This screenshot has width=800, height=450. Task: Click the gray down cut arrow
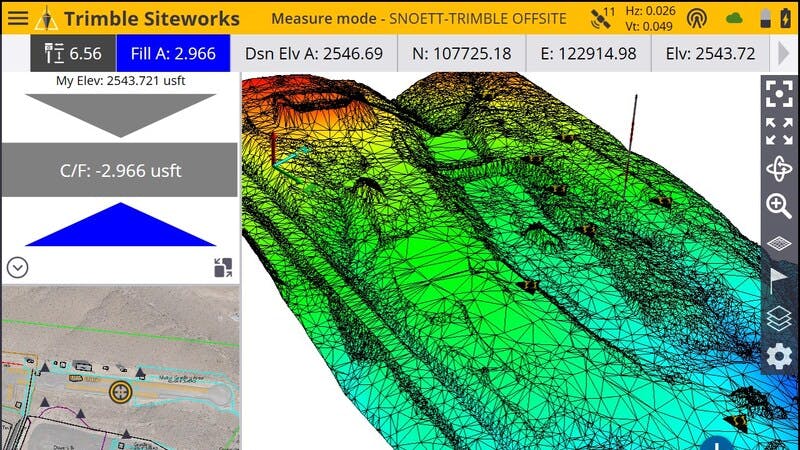120,115
